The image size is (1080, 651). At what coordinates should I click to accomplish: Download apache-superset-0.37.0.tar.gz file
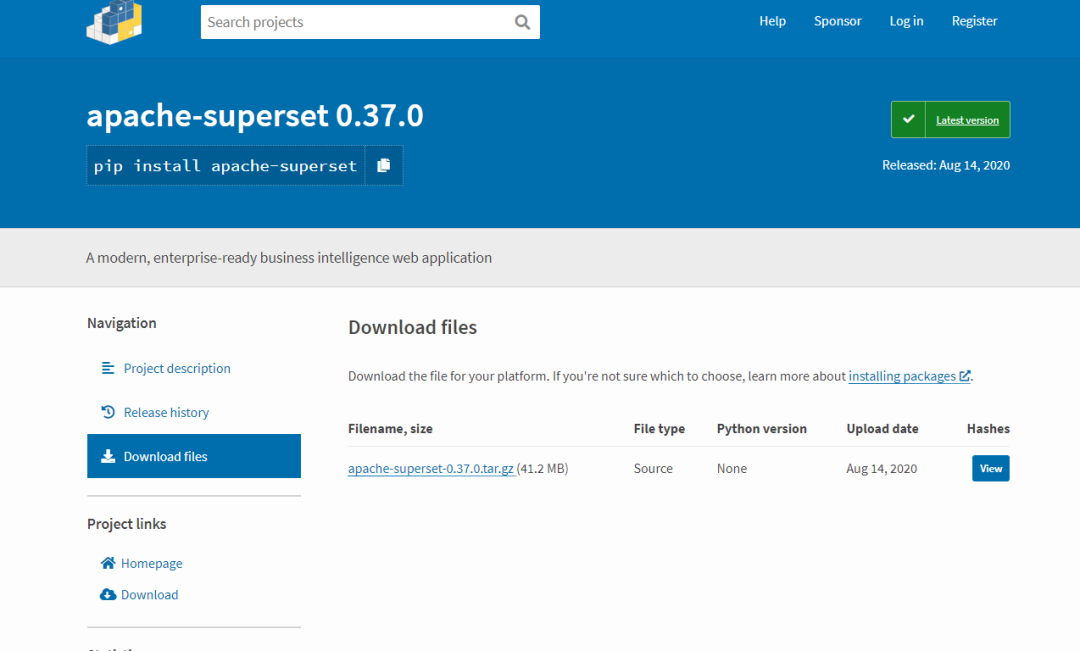pos(431,469)
